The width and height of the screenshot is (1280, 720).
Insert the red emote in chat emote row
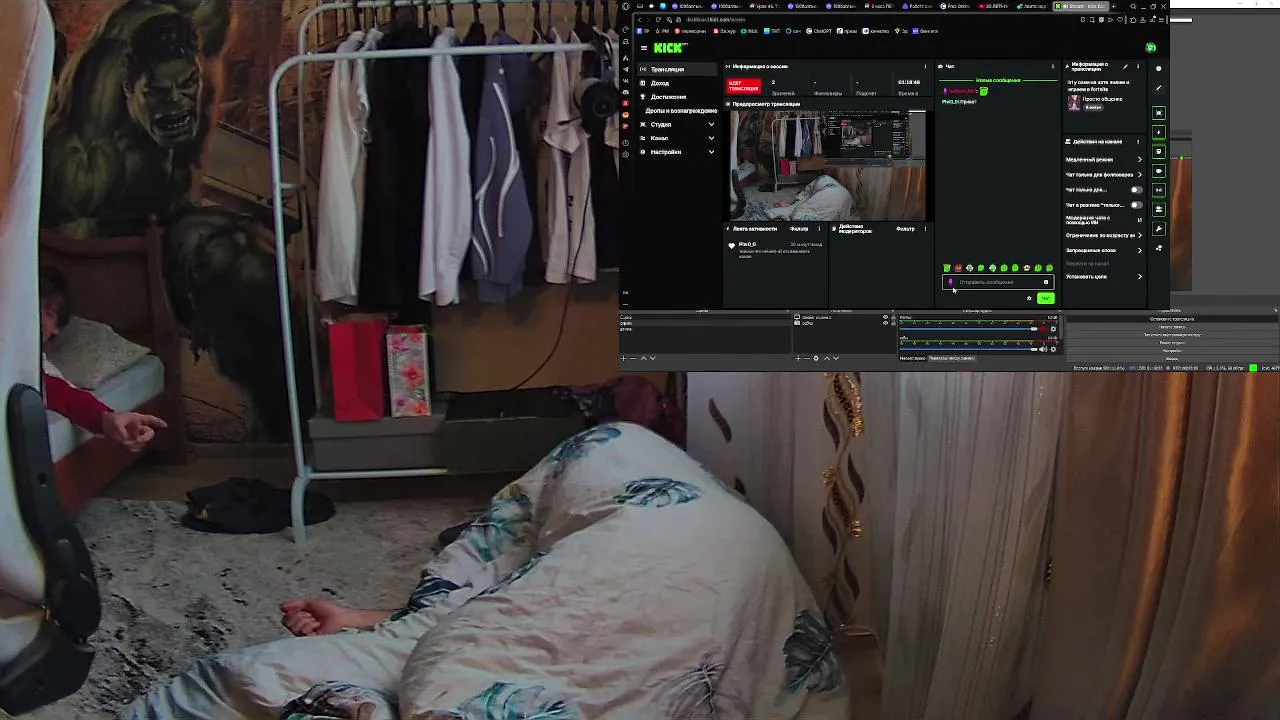[x=958, y=268]
